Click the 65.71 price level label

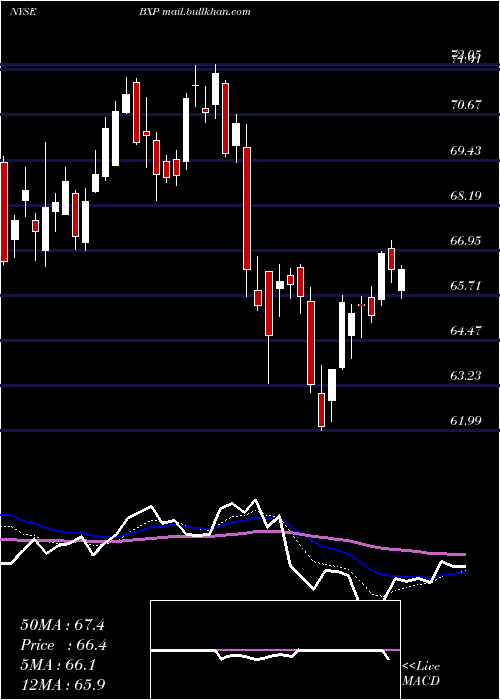(466, 286)
